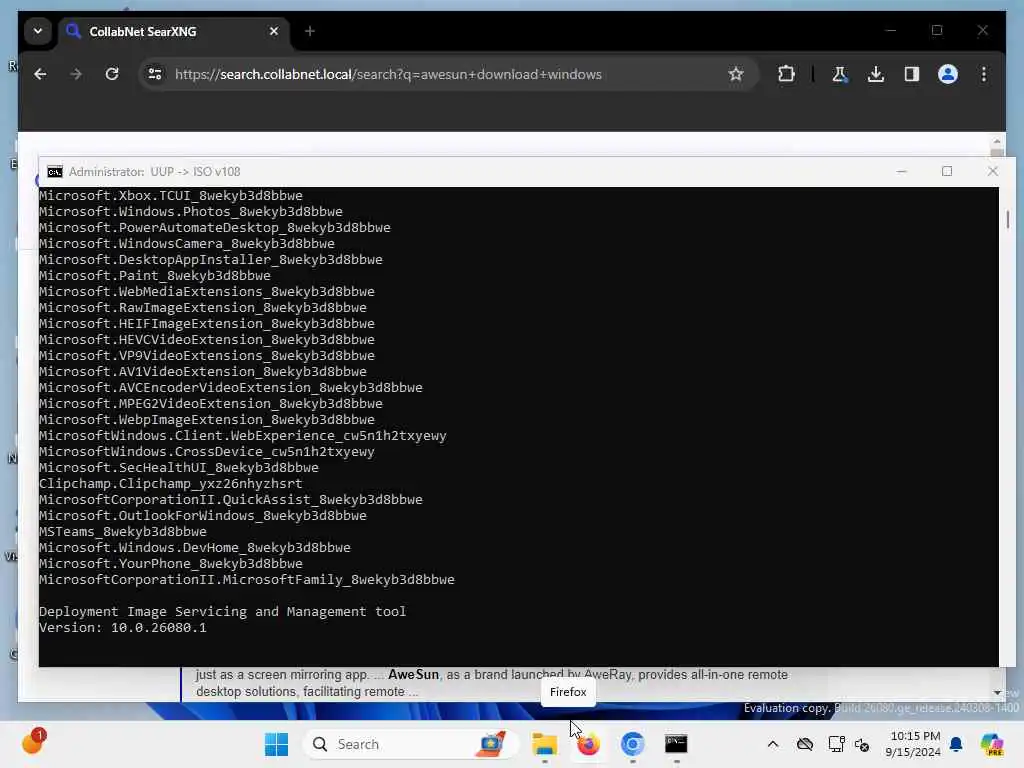Click the cmd icon in console title bar
The height and width of the screenshot is (768, 1024).
[x=55, y=172]
